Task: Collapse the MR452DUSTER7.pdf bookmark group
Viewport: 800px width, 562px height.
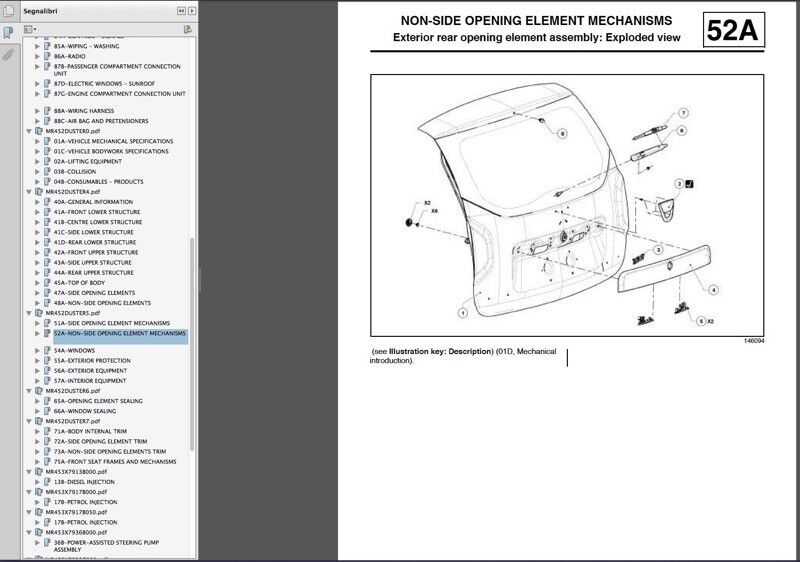Action: 29,421
